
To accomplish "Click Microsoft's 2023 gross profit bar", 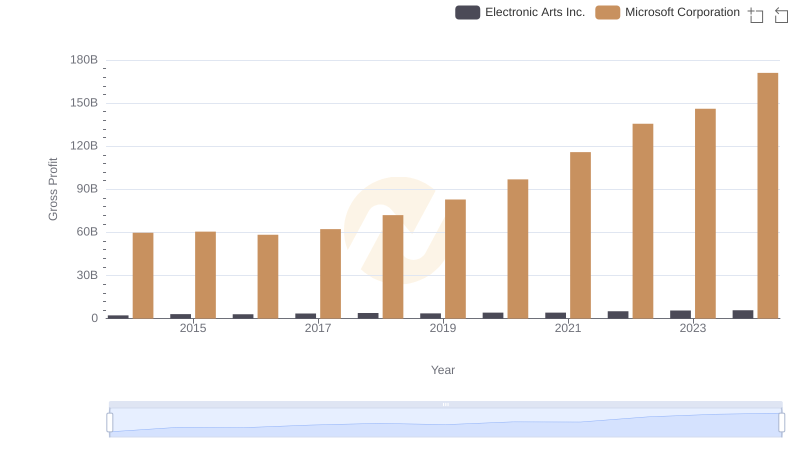I will point(705,214).
